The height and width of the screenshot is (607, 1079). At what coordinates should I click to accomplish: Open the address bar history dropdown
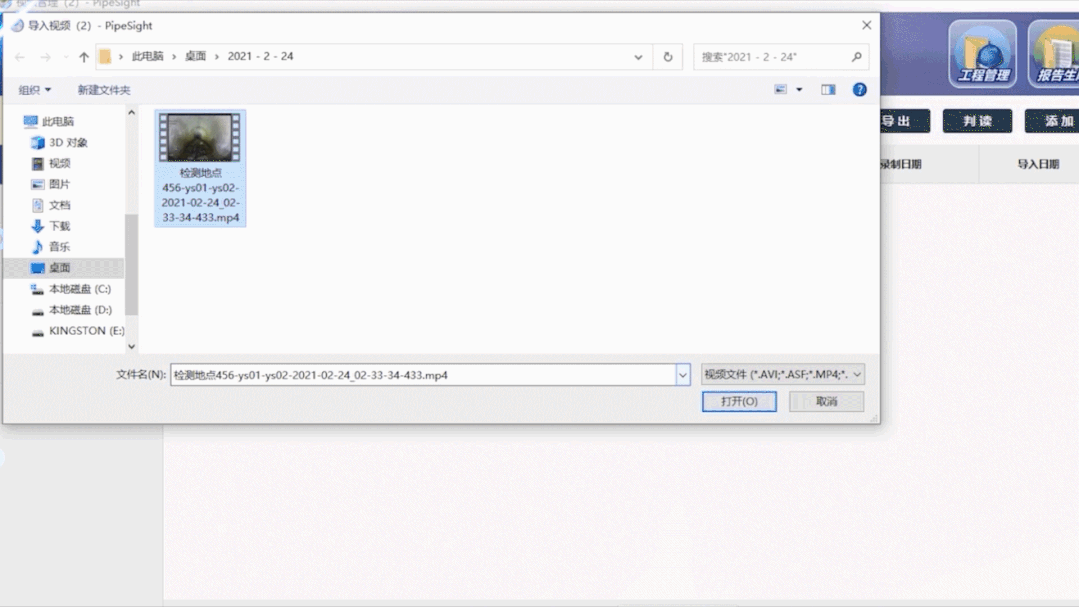click(638, 57)
